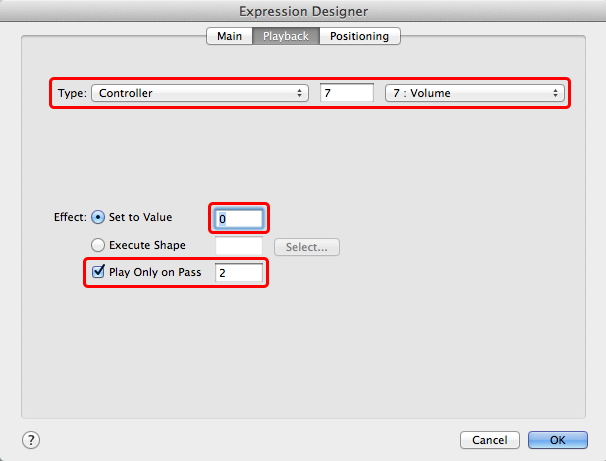
Task: Click the Set to Value number field
Action: pos(239,218)
